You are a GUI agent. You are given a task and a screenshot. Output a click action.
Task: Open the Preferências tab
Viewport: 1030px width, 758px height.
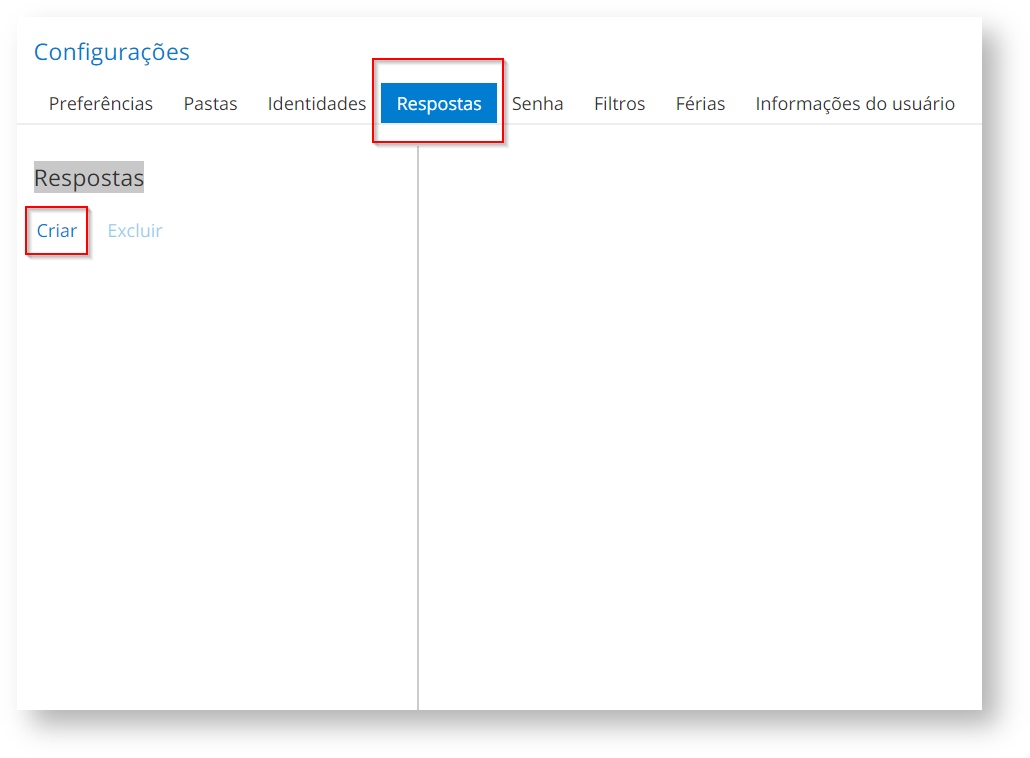point(101,104)
